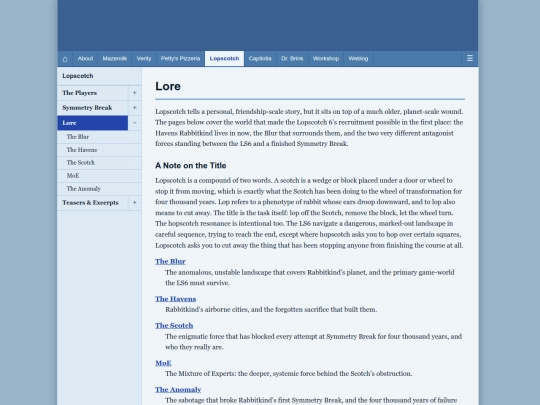
Task: Open the About tab
Action: 85,59
